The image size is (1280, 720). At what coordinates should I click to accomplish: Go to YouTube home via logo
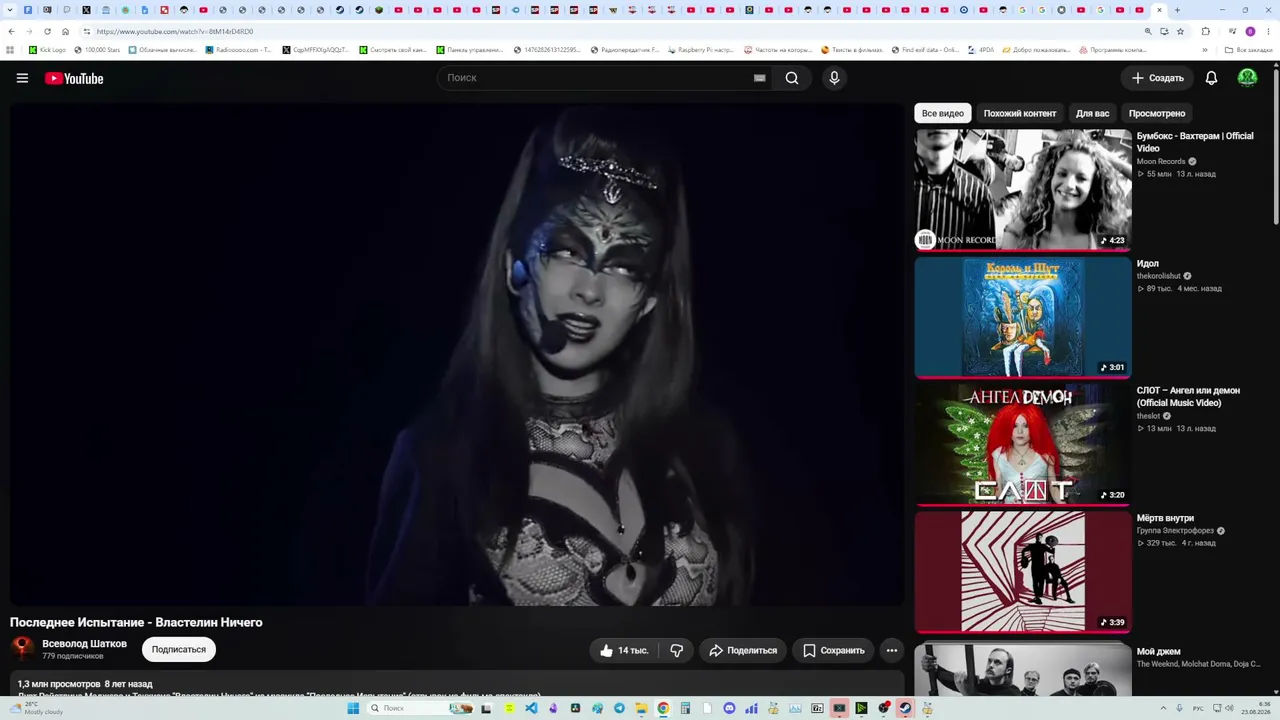coord(74,78)
